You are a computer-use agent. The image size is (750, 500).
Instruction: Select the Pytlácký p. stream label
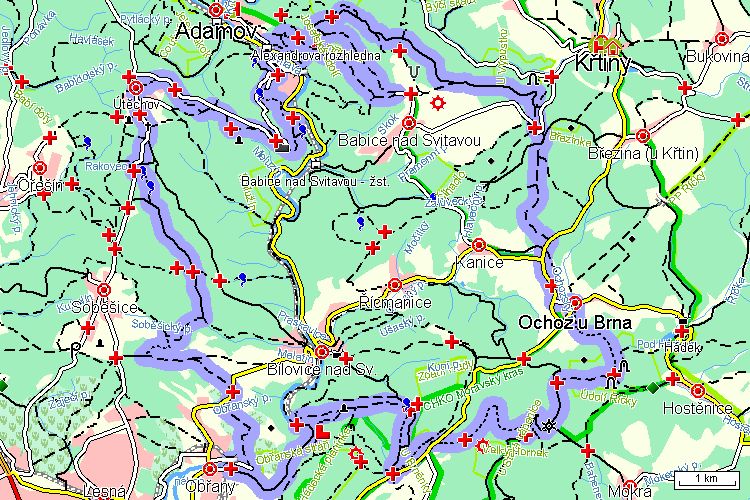(x=145, y=19)
